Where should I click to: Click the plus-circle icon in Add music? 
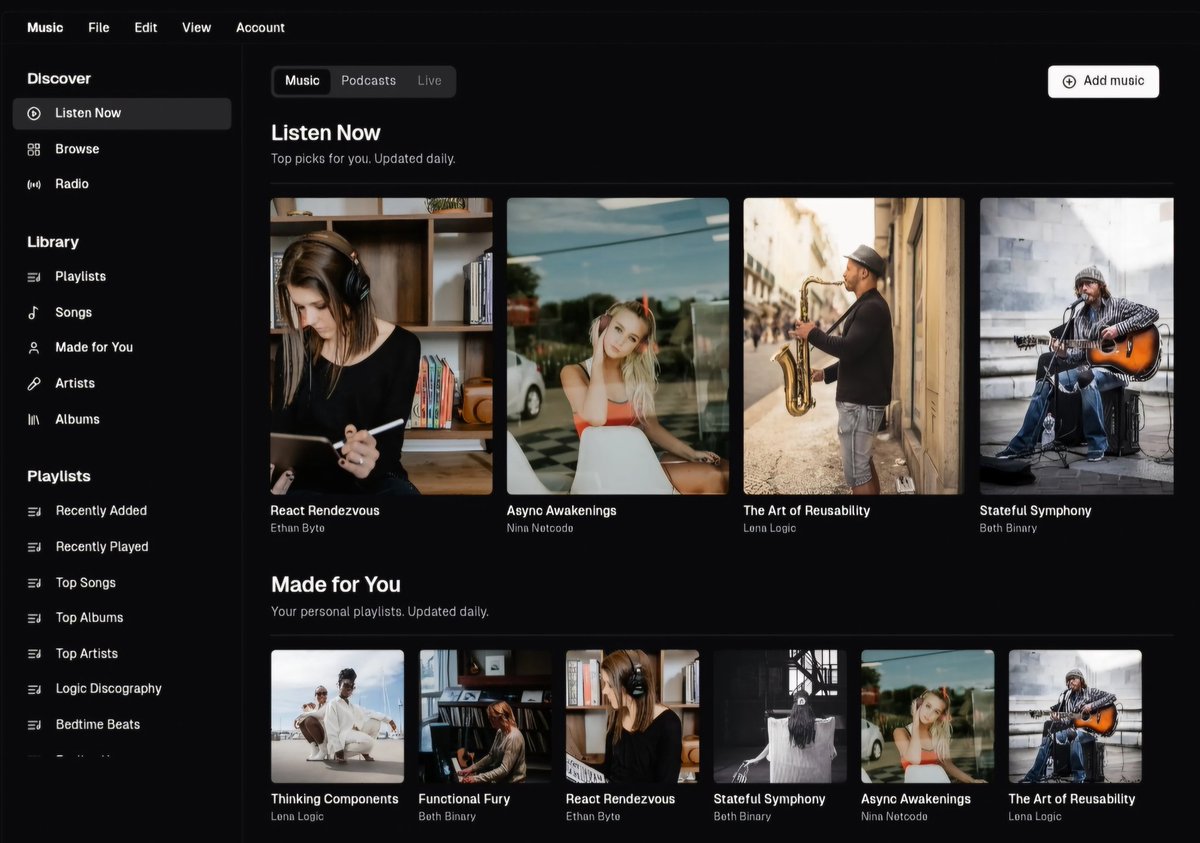[x=1069, y=82]
